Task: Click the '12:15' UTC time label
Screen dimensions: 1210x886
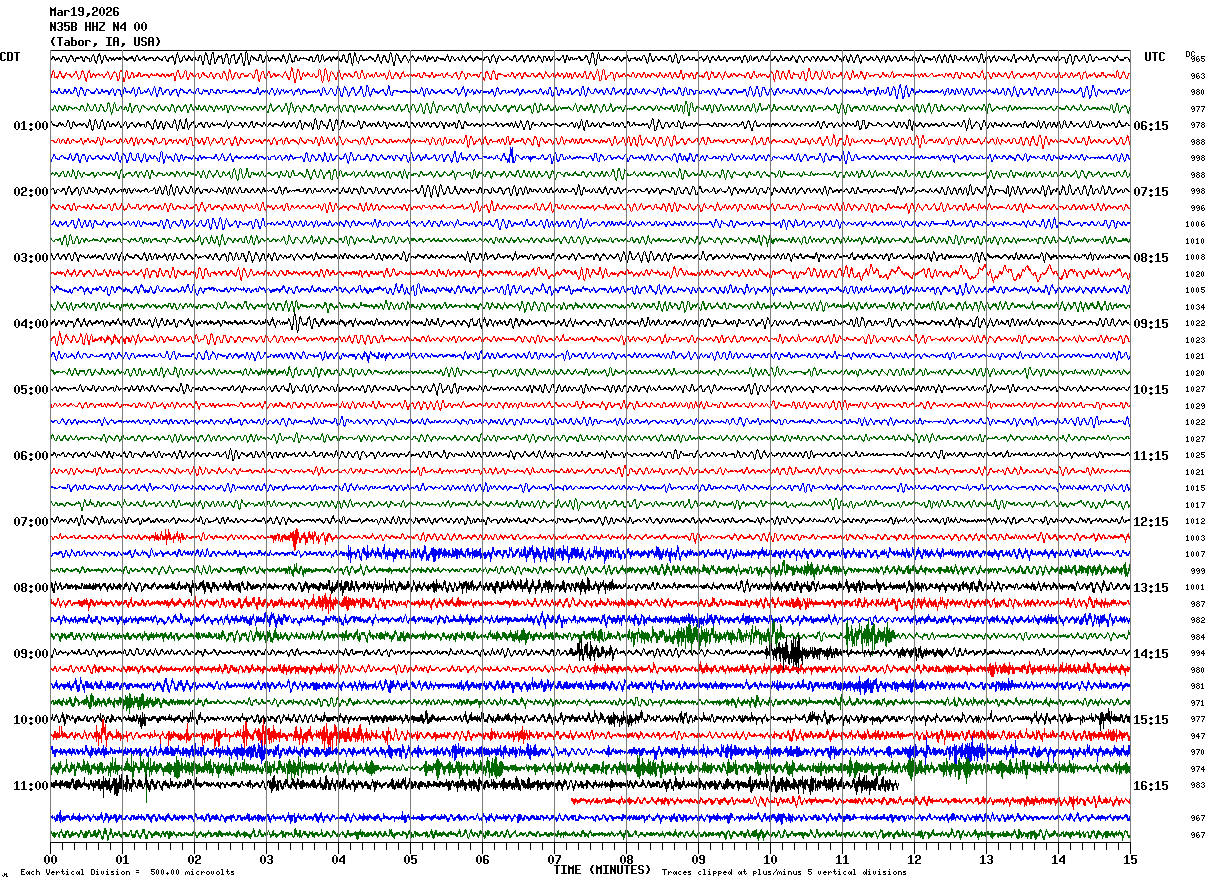Action: (x=1151, y=522)
